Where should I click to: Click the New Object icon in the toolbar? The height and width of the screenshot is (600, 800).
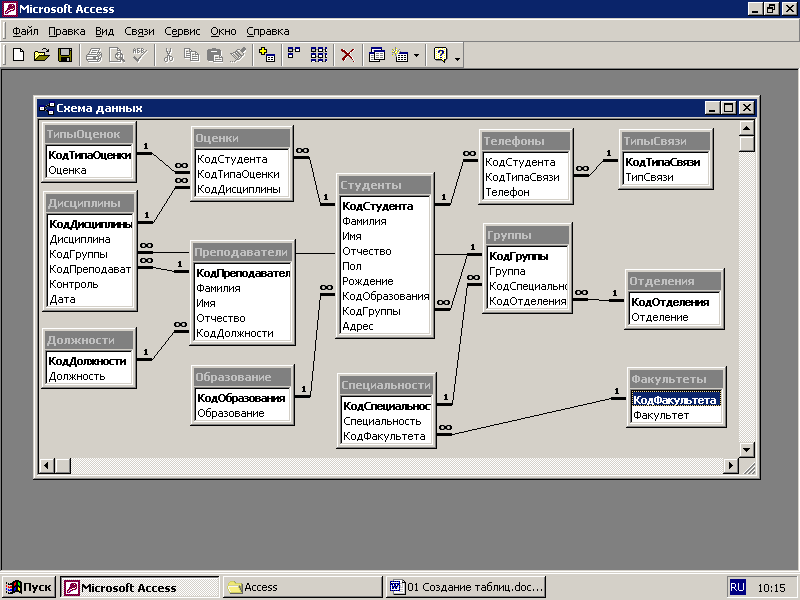[x=400, y=55]
